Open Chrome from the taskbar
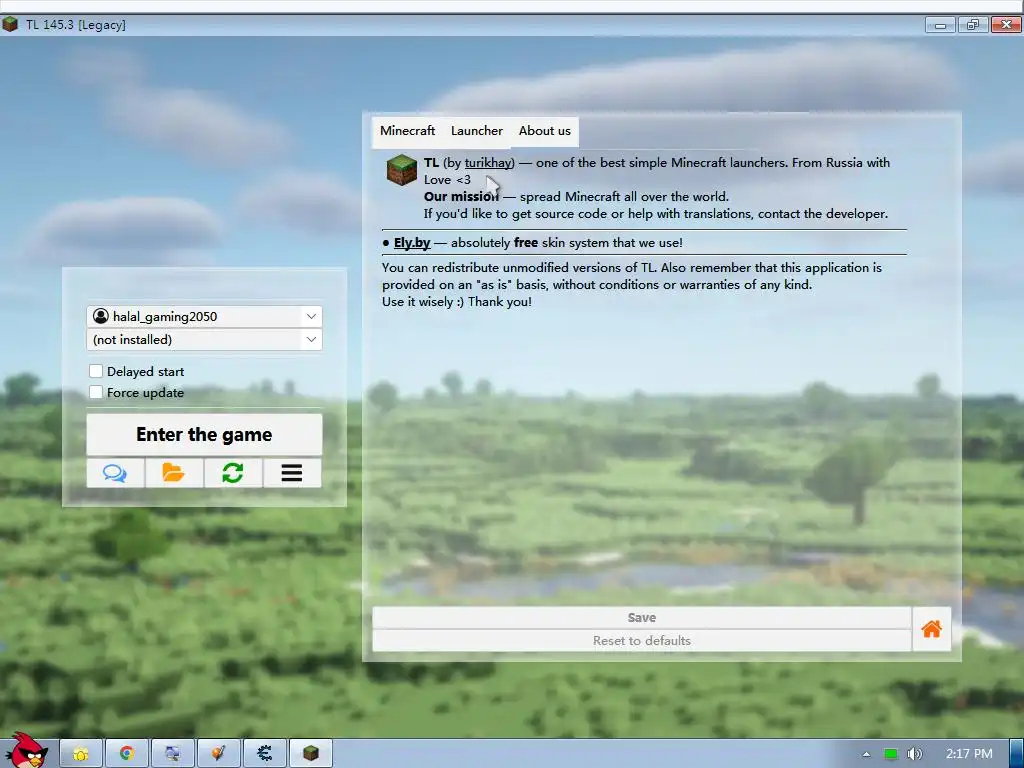 127,754
